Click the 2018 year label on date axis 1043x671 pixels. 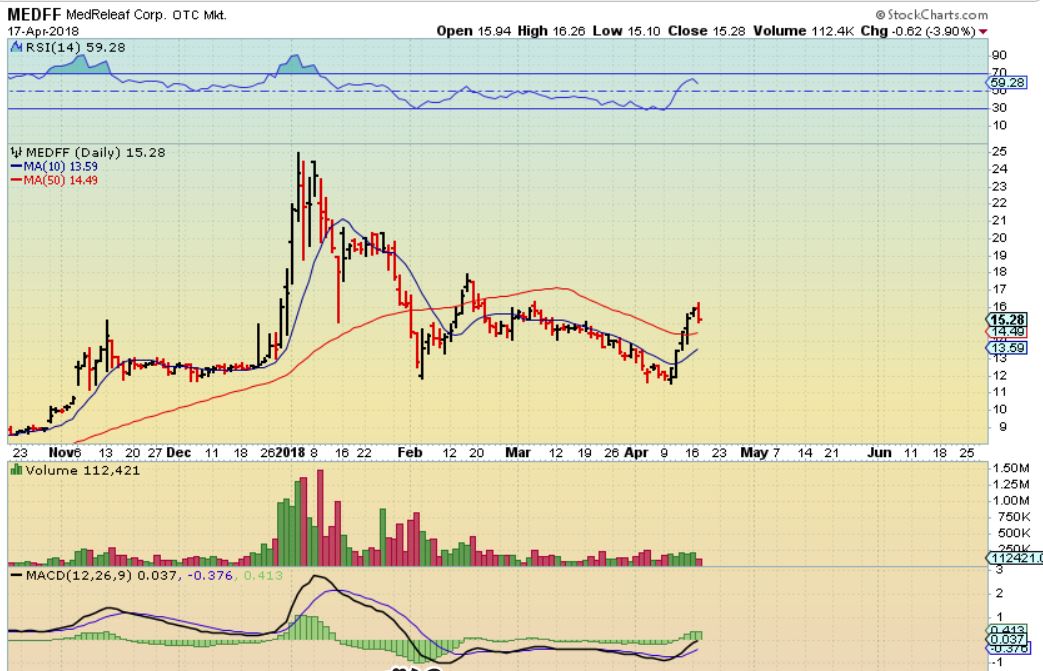[290, 452]
